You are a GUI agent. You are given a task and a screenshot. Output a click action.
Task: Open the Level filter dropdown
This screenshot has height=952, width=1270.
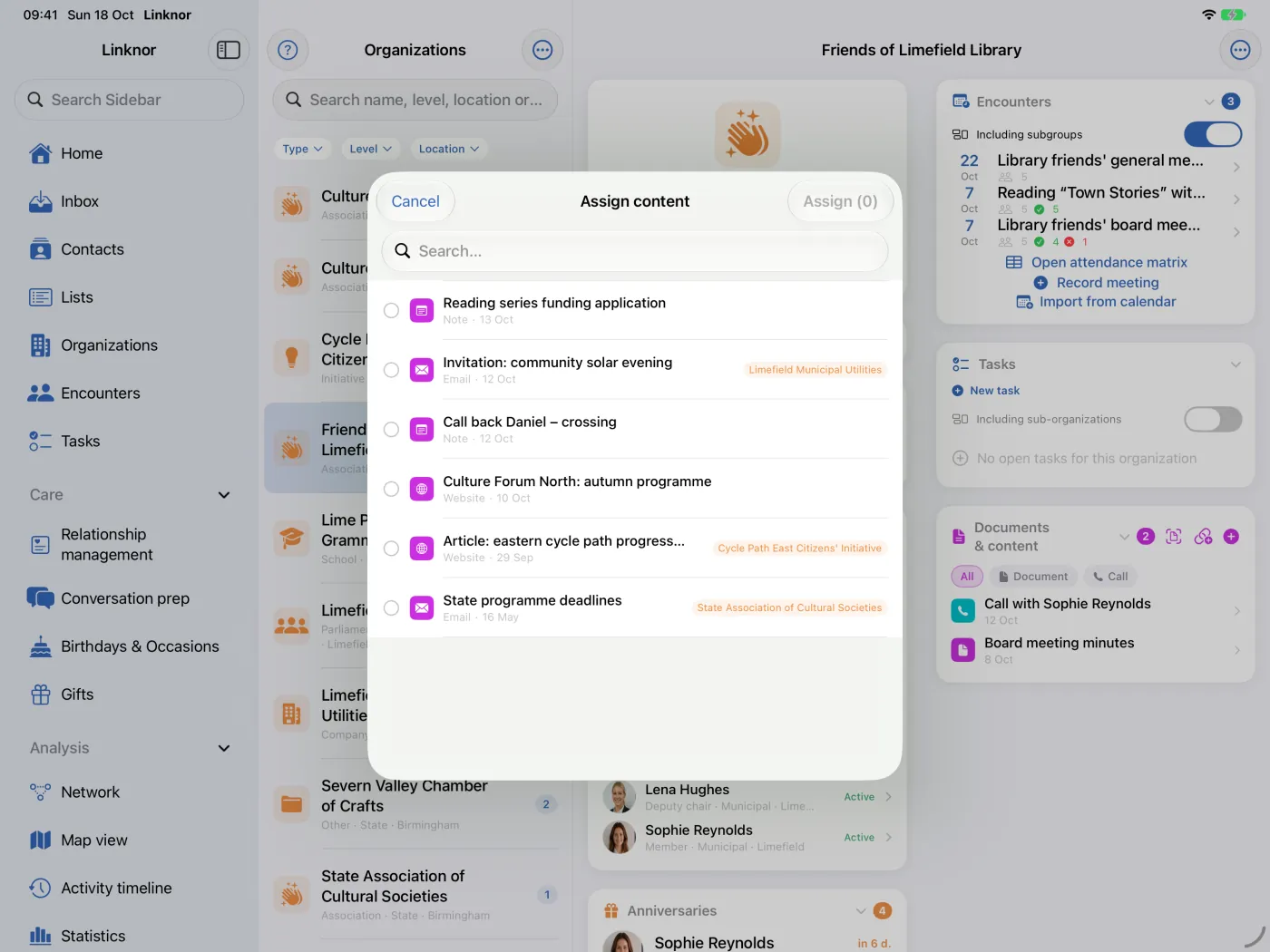tap(370, 149)
